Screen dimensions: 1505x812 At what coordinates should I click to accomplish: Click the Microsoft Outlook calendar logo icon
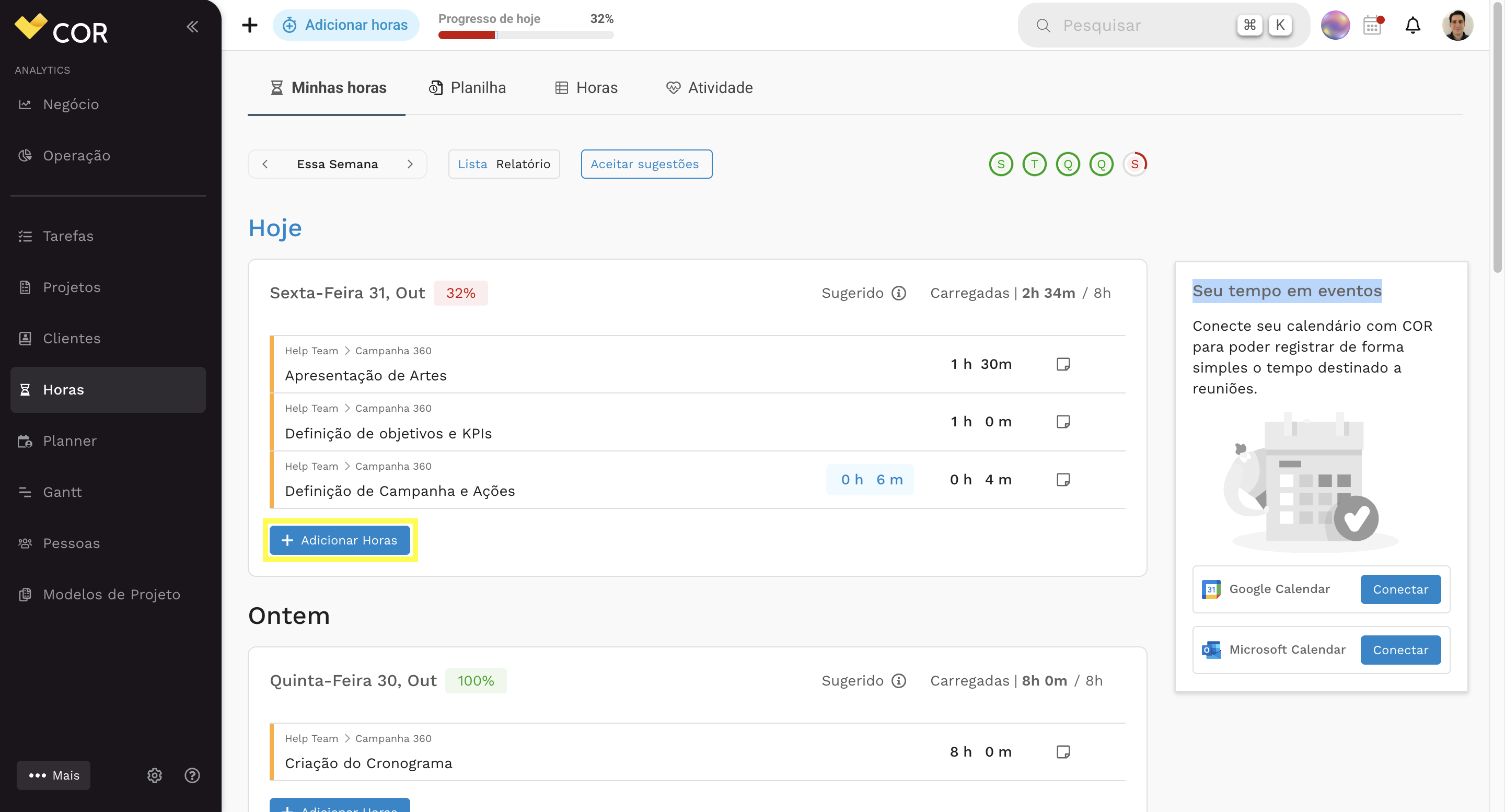pyautogui.click(x=1211, y=649)
